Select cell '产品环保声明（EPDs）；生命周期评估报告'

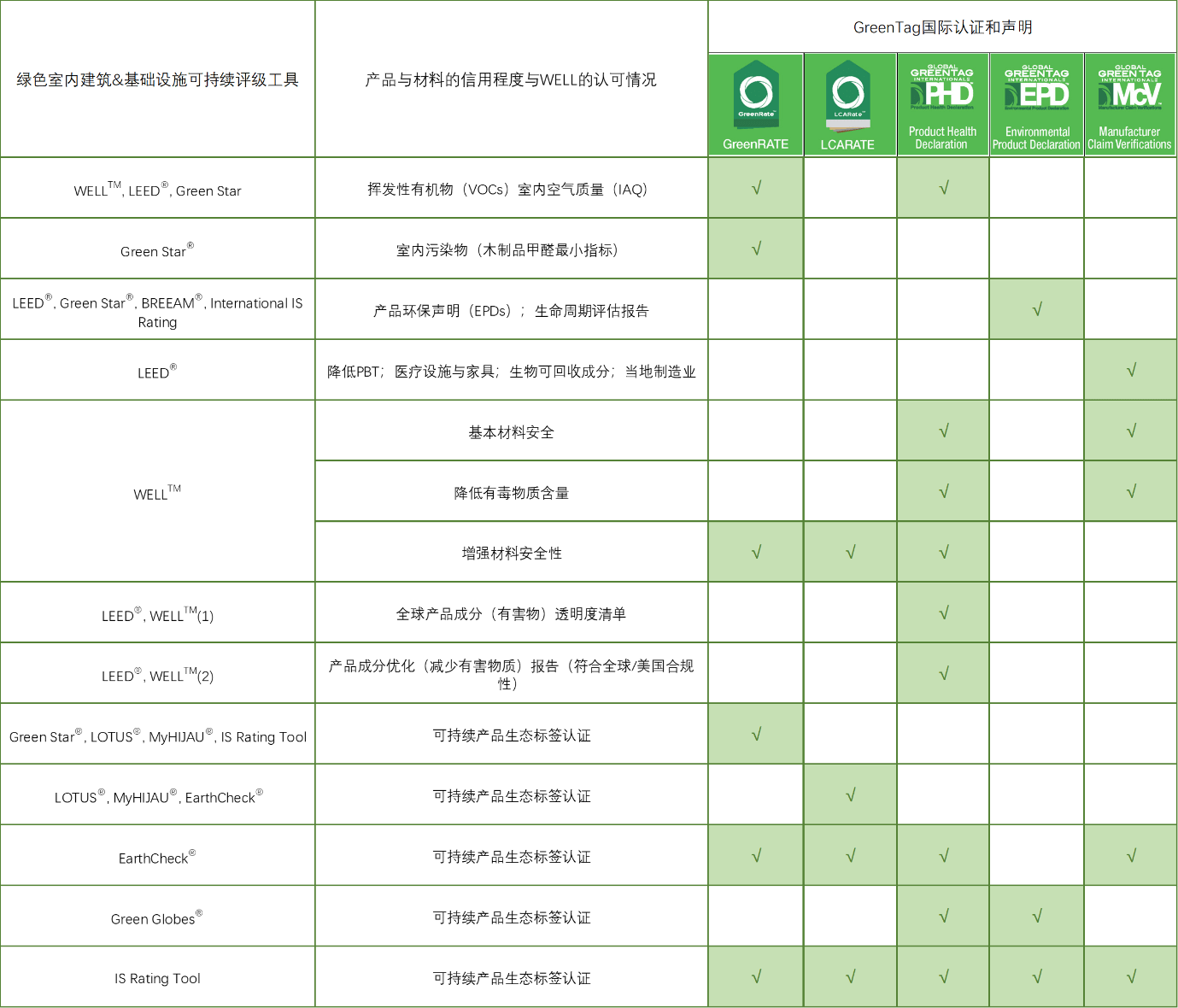[x=512, y=310]
